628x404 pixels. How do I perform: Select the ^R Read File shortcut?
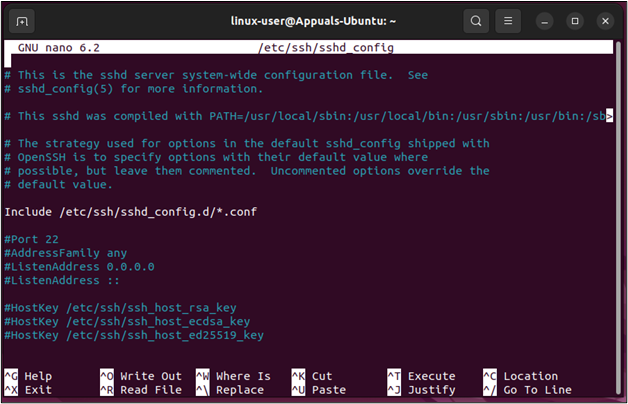point(141,390)
